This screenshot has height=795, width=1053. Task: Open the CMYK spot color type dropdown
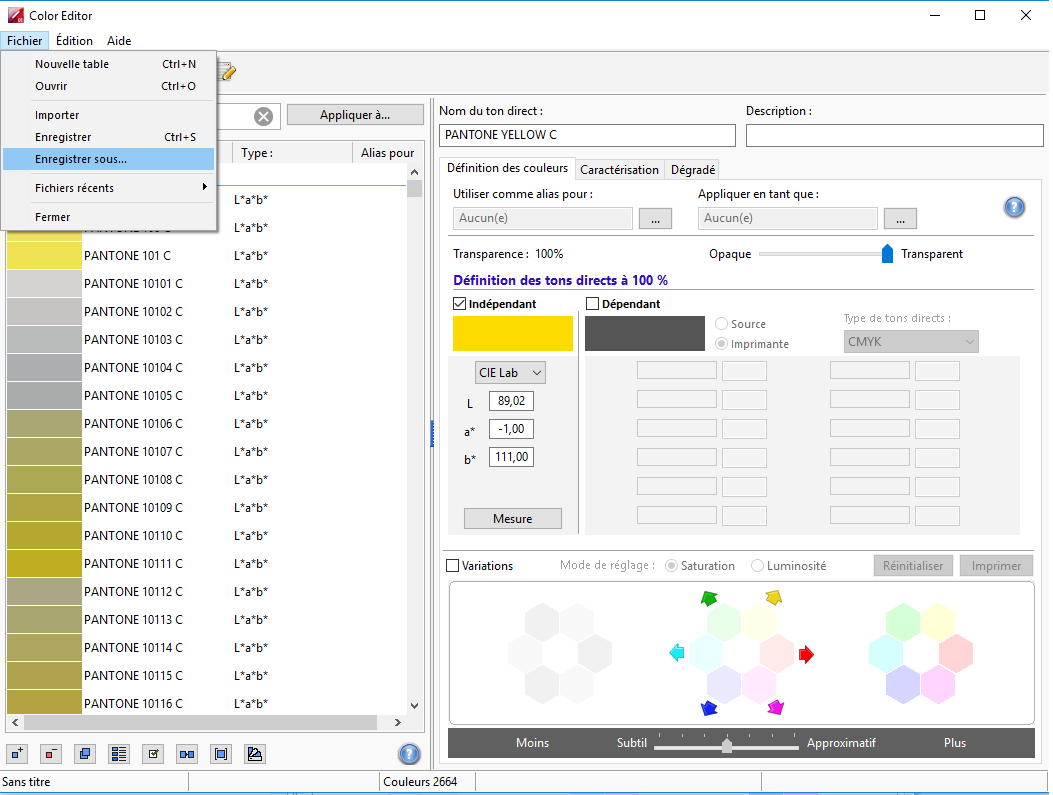click(x=911, y=342)
